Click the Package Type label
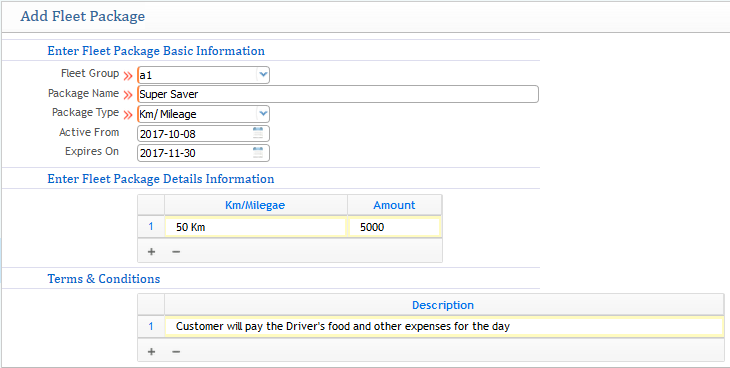The width and height of the screenshot is (730, 368). pyautogui.click(x=85, y=113)
